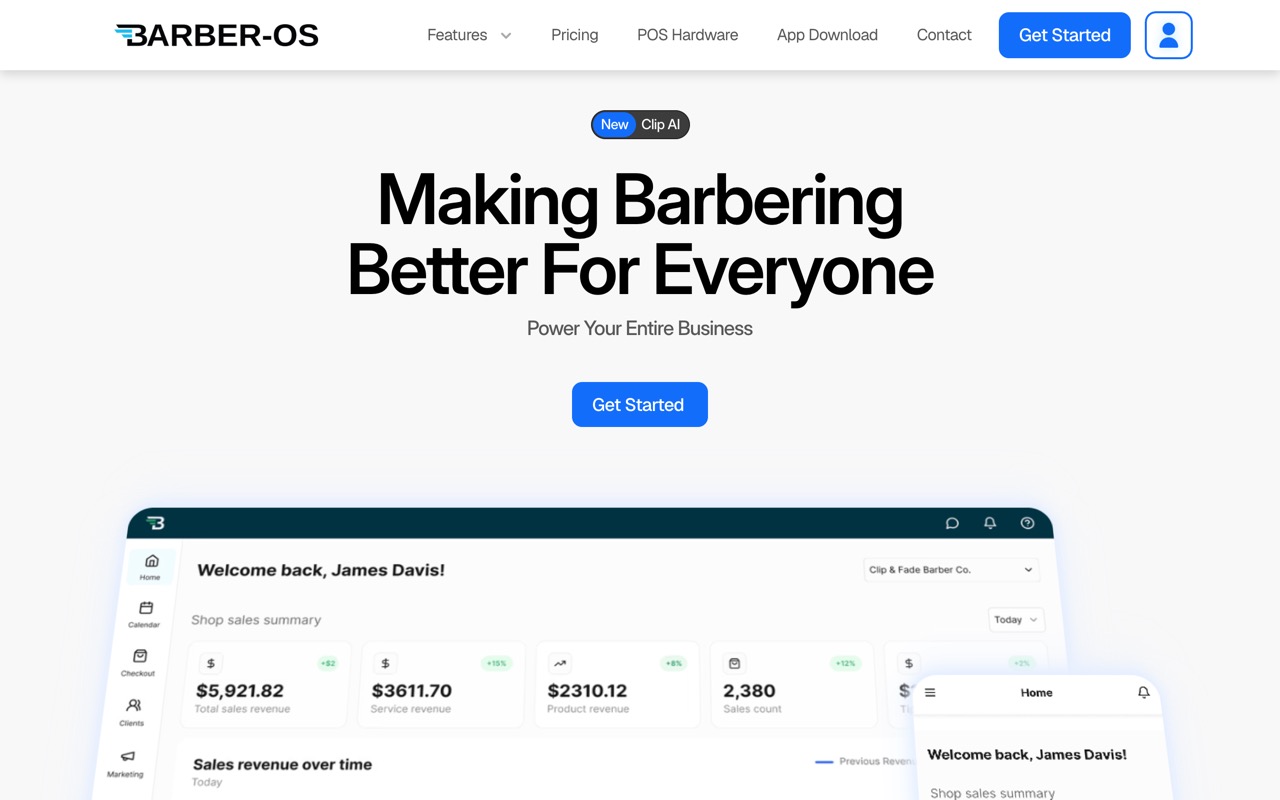Open Calendar icon in dashboard sidebar

145,614
